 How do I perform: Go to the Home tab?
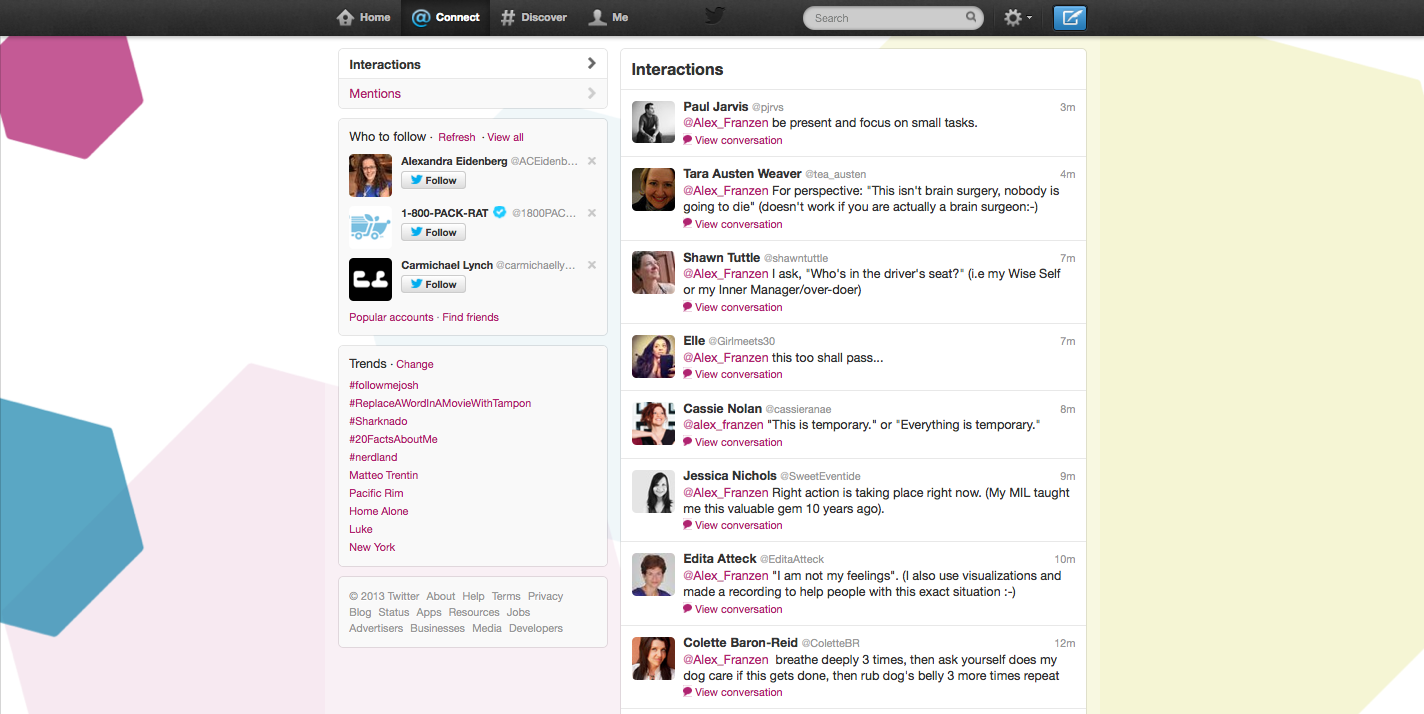(364, 17)
